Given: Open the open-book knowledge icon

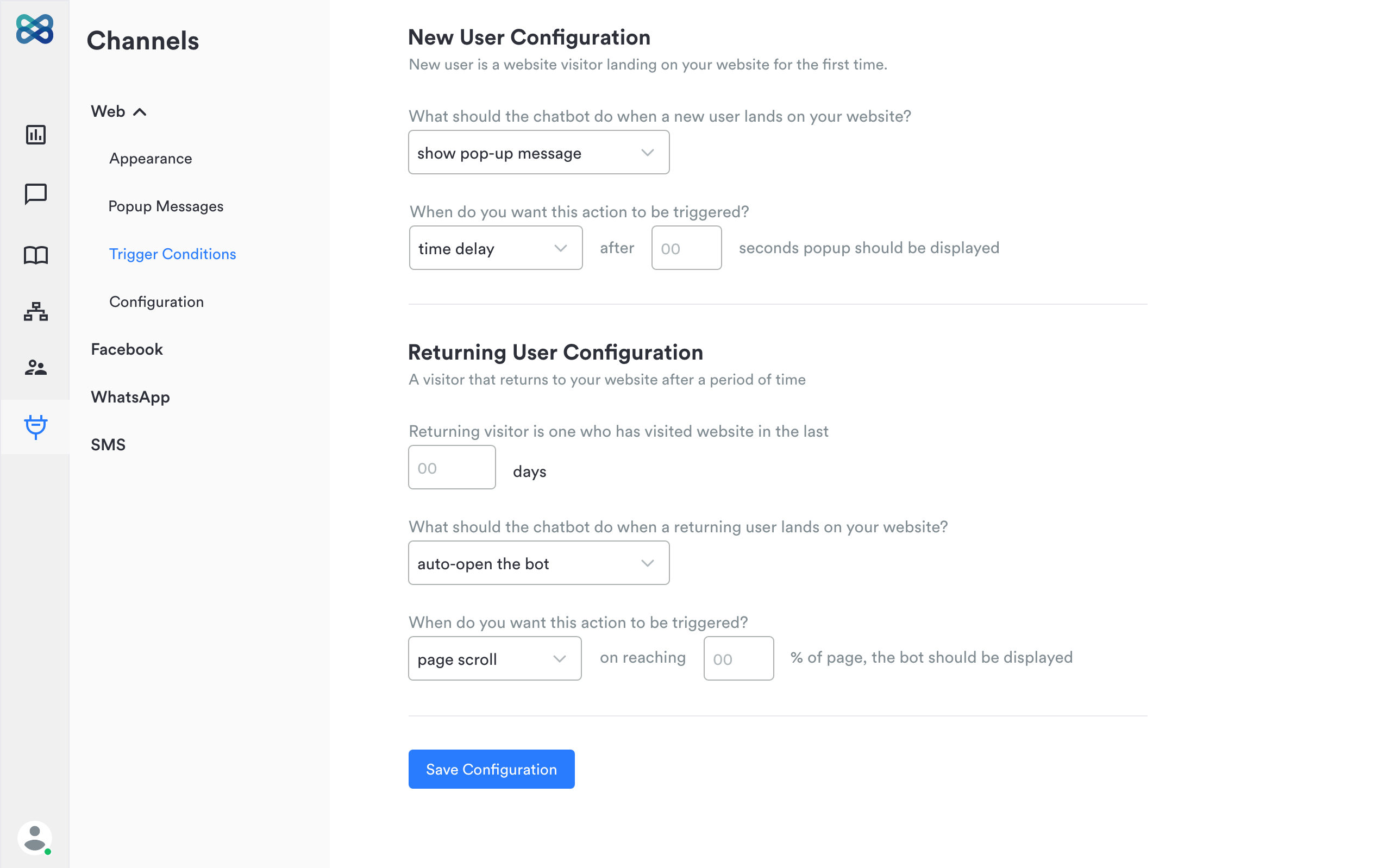Looking at the screenshot, I should click(36, 255).
